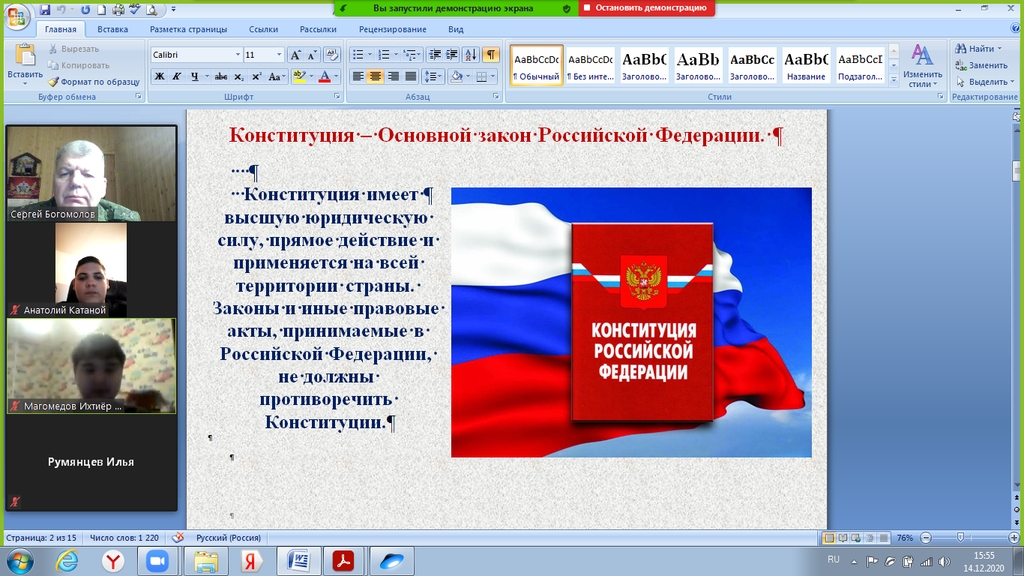Shrink font size with the small A button
This screenshot has width=1024, height=576.
(x=312, y=55)
